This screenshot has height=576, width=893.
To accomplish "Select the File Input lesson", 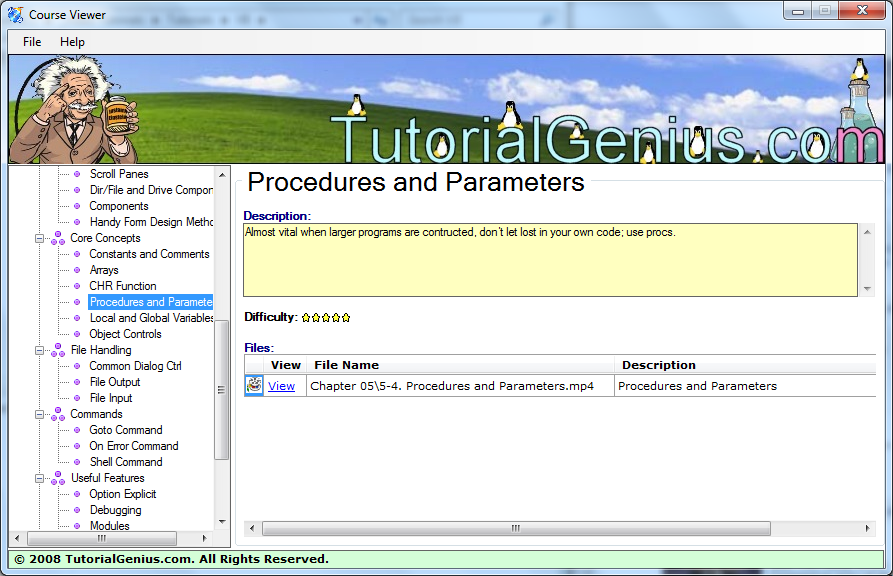I will pyautogui.click(x=110, y=398).
